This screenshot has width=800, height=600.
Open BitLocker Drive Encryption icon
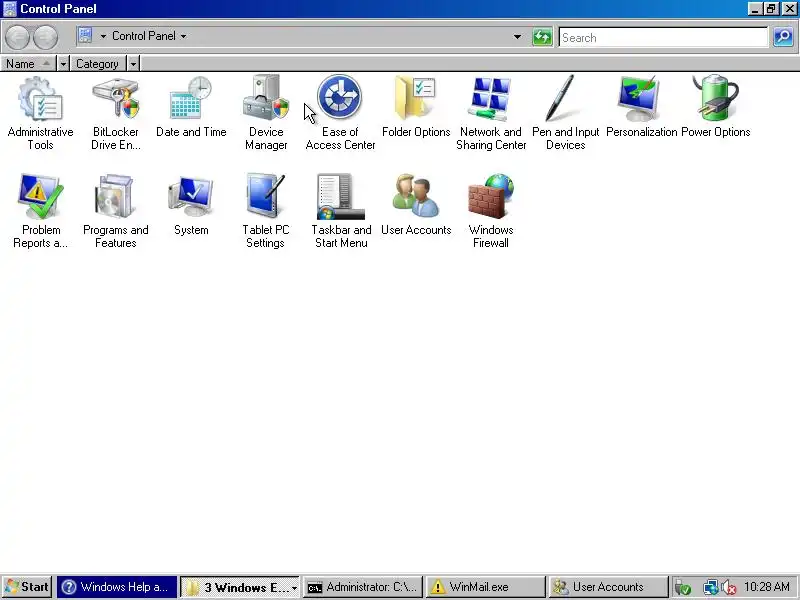click(116, 98)
